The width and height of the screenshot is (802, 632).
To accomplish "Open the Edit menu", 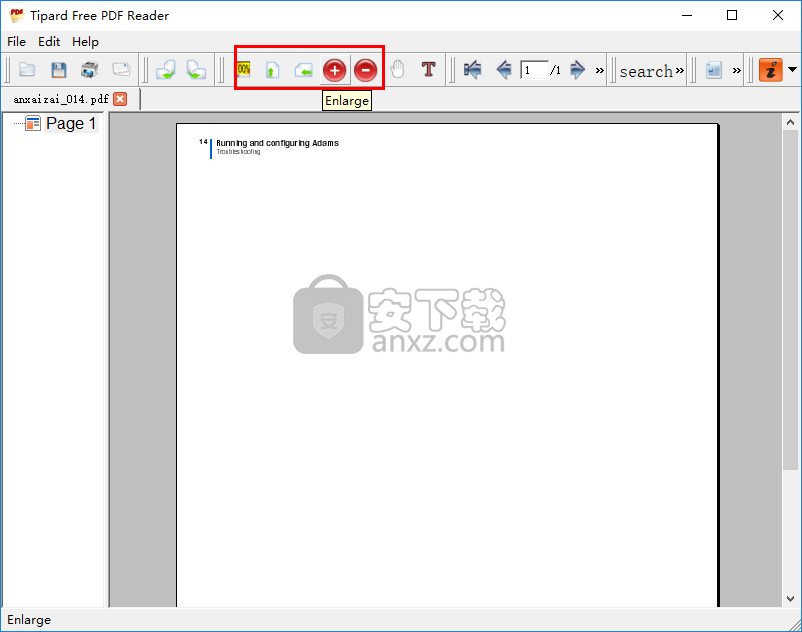I will click(x=49, y=41).
